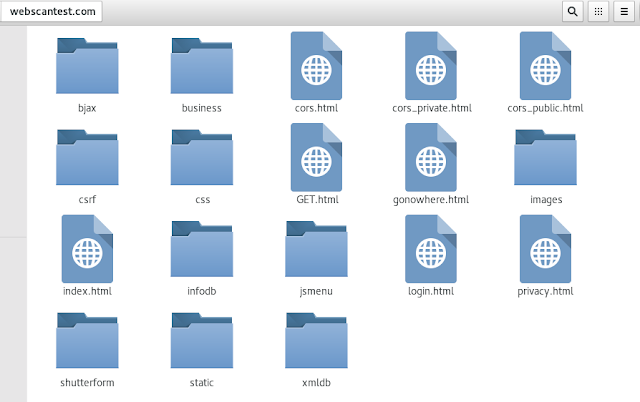This screenshot has height=402, width=640.
Task: Open the bjax folder icon
Action: click(x=87, y=66)
